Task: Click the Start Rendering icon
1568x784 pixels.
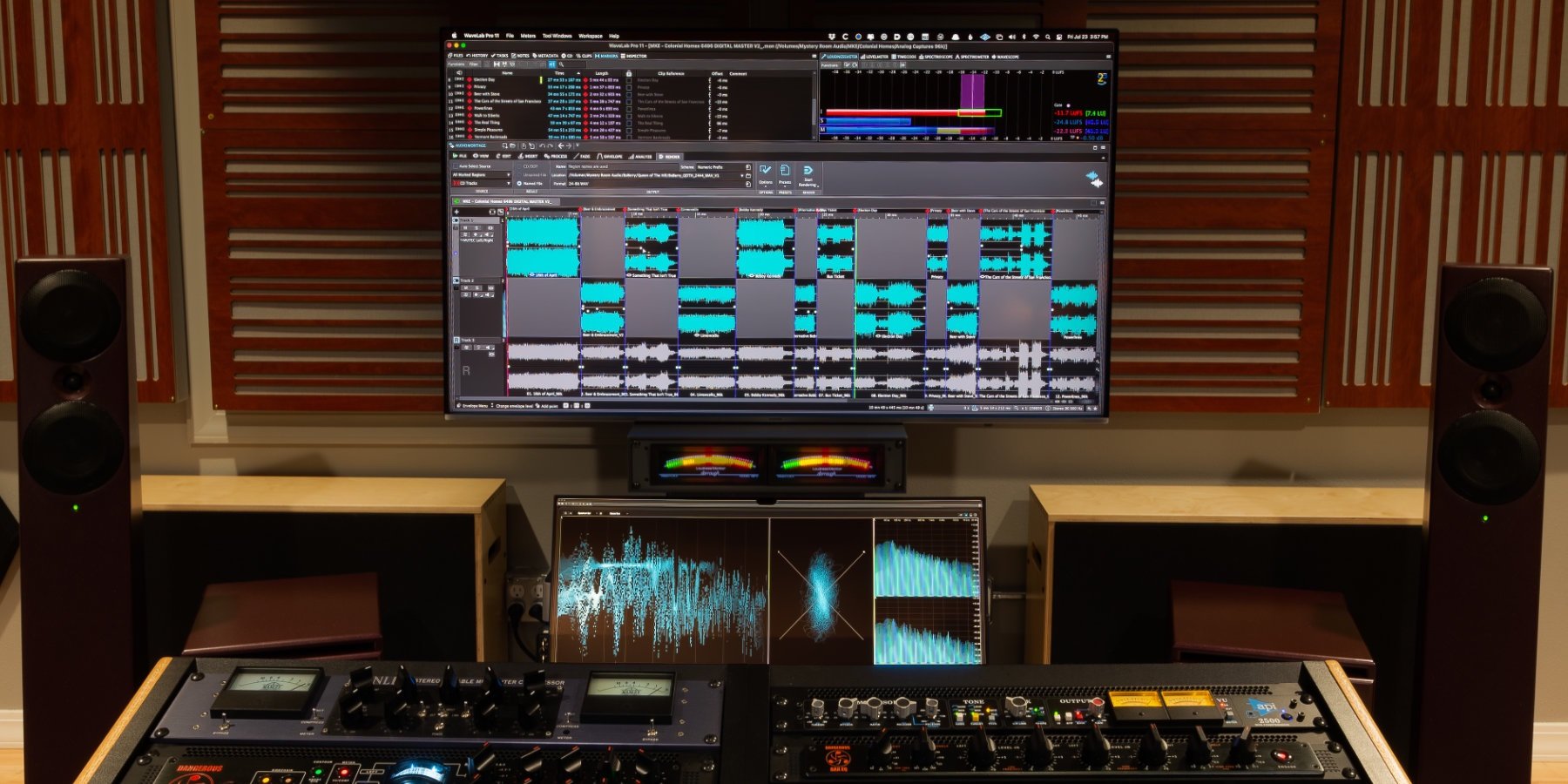Action: click(x=808, y=171)
